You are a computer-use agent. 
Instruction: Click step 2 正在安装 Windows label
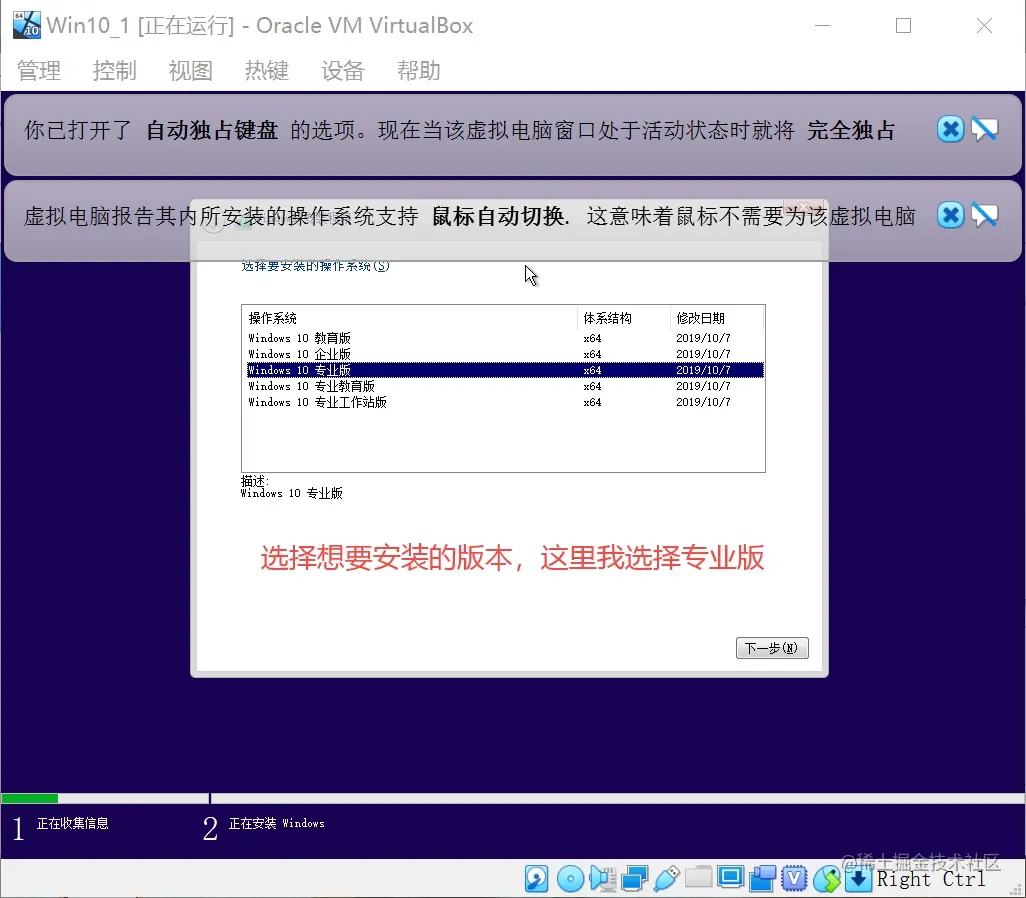277,823
